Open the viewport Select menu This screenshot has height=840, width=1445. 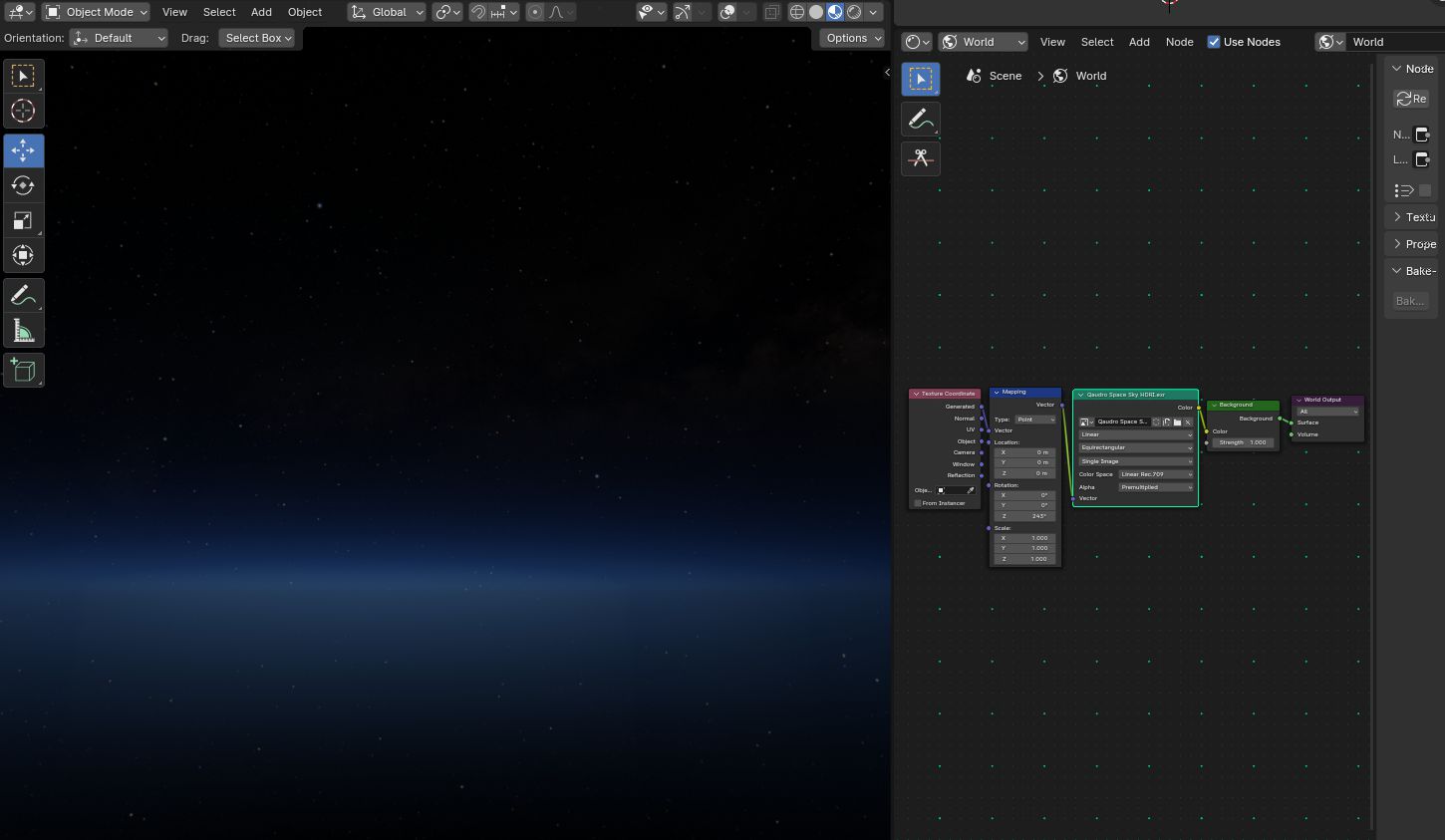tap(219, 12)
